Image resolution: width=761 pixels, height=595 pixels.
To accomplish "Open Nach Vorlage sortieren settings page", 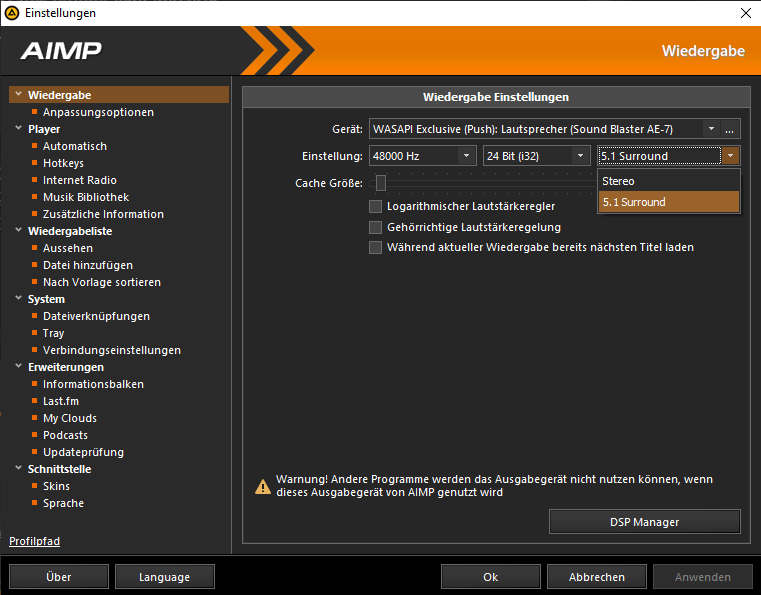I will pyautogui.click(x=102, y=282).
